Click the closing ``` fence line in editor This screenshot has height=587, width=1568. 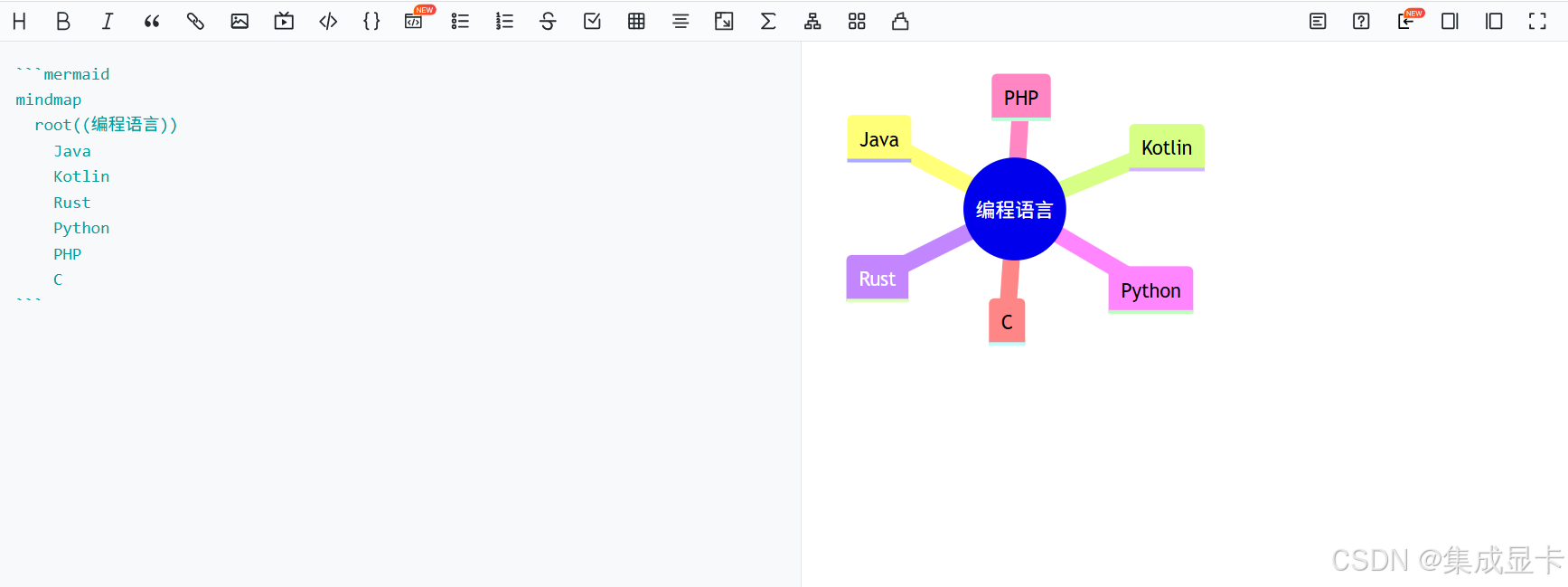coord(29,301)
